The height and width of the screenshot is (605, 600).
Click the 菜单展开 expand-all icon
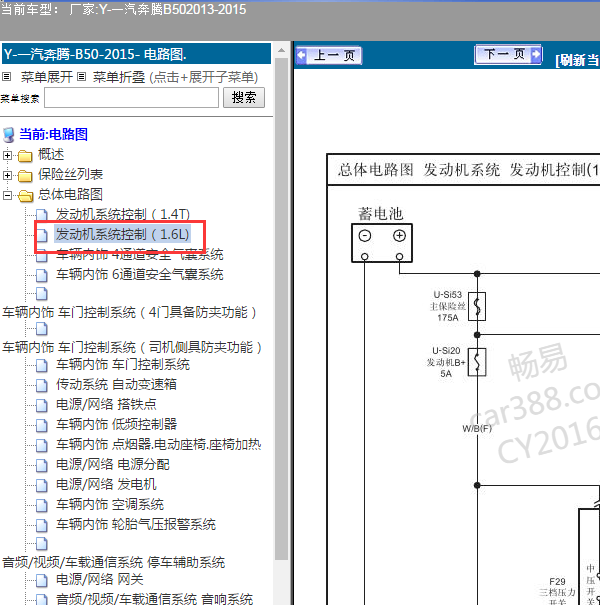(x=6, y=77)
